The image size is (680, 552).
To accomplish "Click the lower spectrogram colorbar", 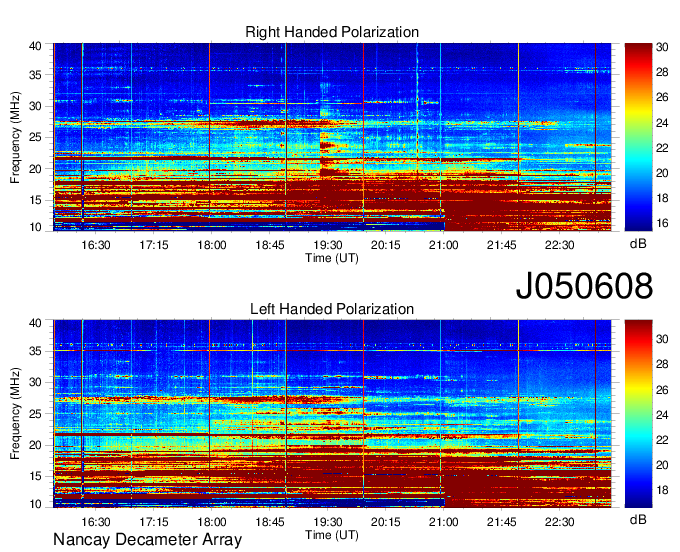I will coord(638,414).
